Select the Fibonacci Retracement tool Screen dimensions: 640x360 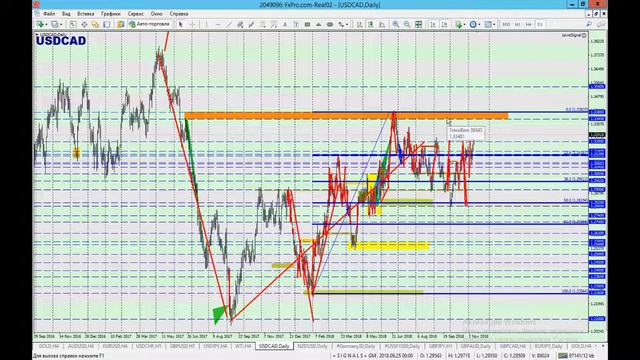tap(262, 24)
